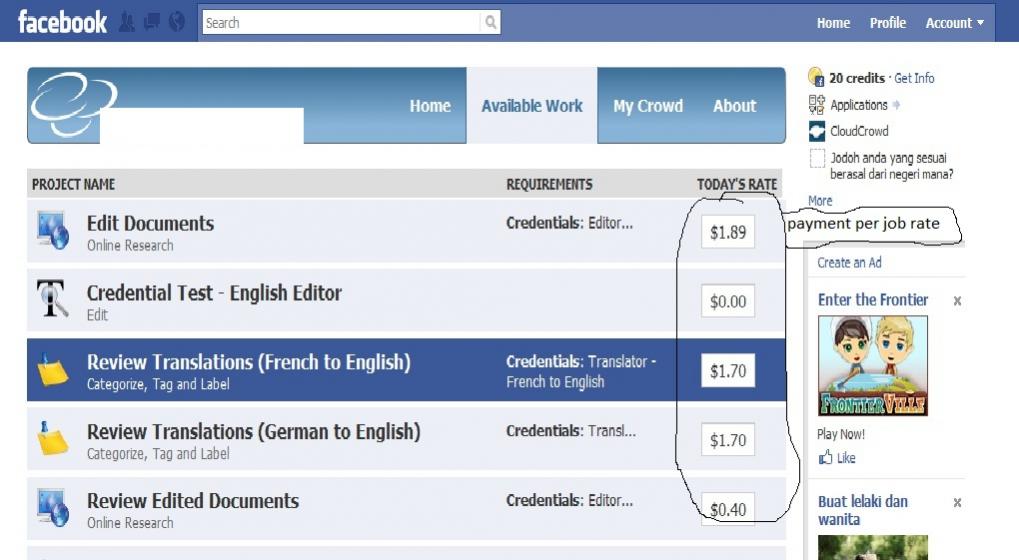Click Play Now! under FrontierVille ad

click(x=841, y=434)
